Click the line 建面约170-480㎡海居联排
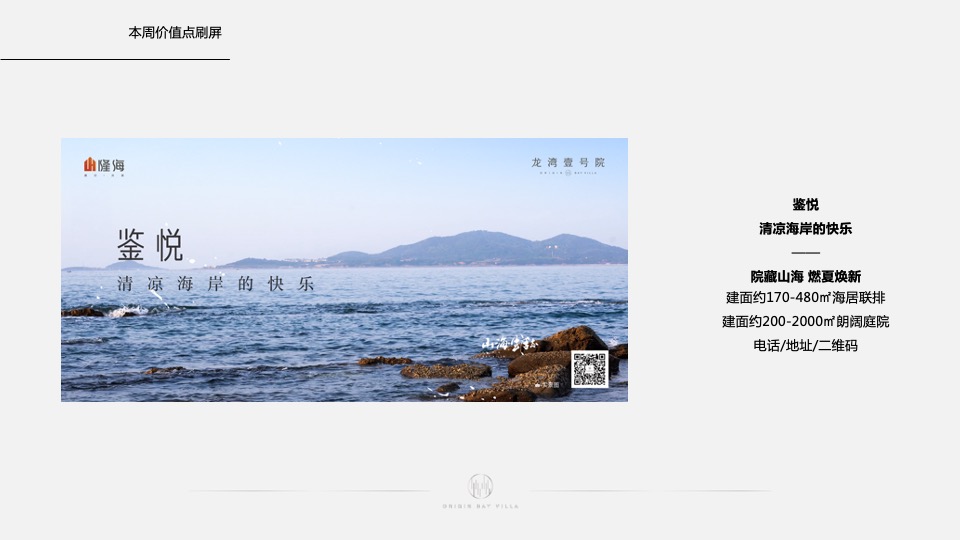 805,298
